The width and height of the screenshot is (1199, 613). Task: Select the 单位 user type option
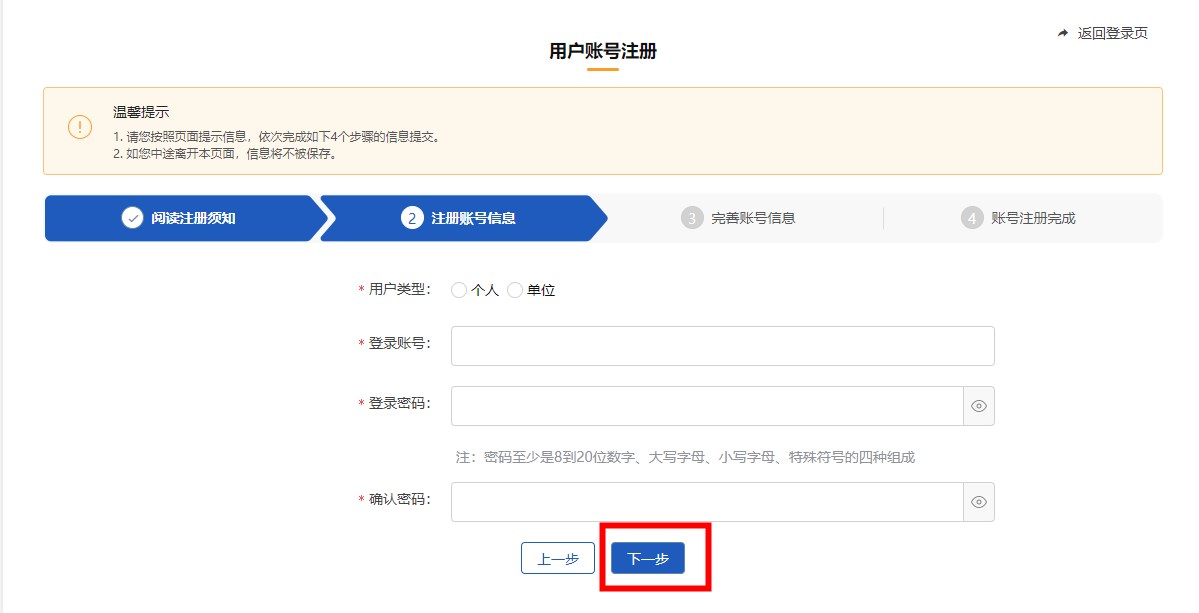pos(516,289)
